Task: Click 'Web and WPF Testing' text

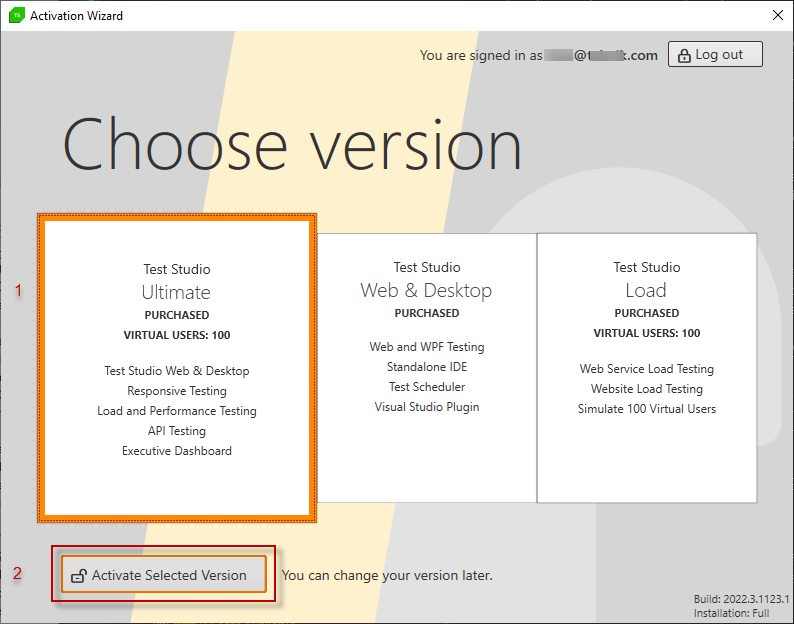Action: point(427,347)
